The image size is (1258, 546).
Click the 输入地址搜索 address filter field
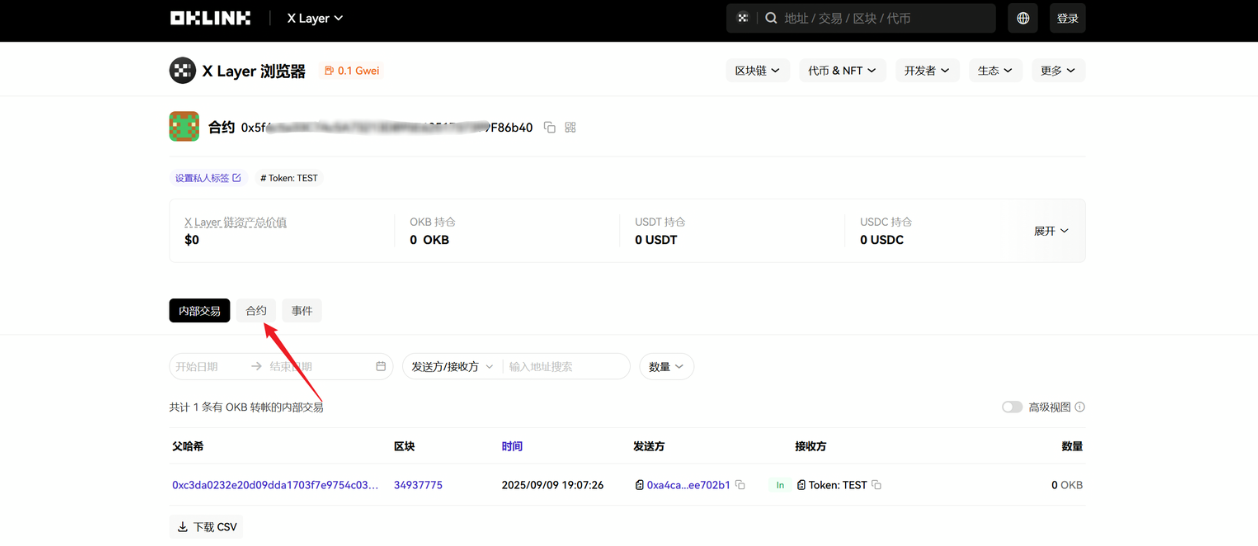point(565,366)
